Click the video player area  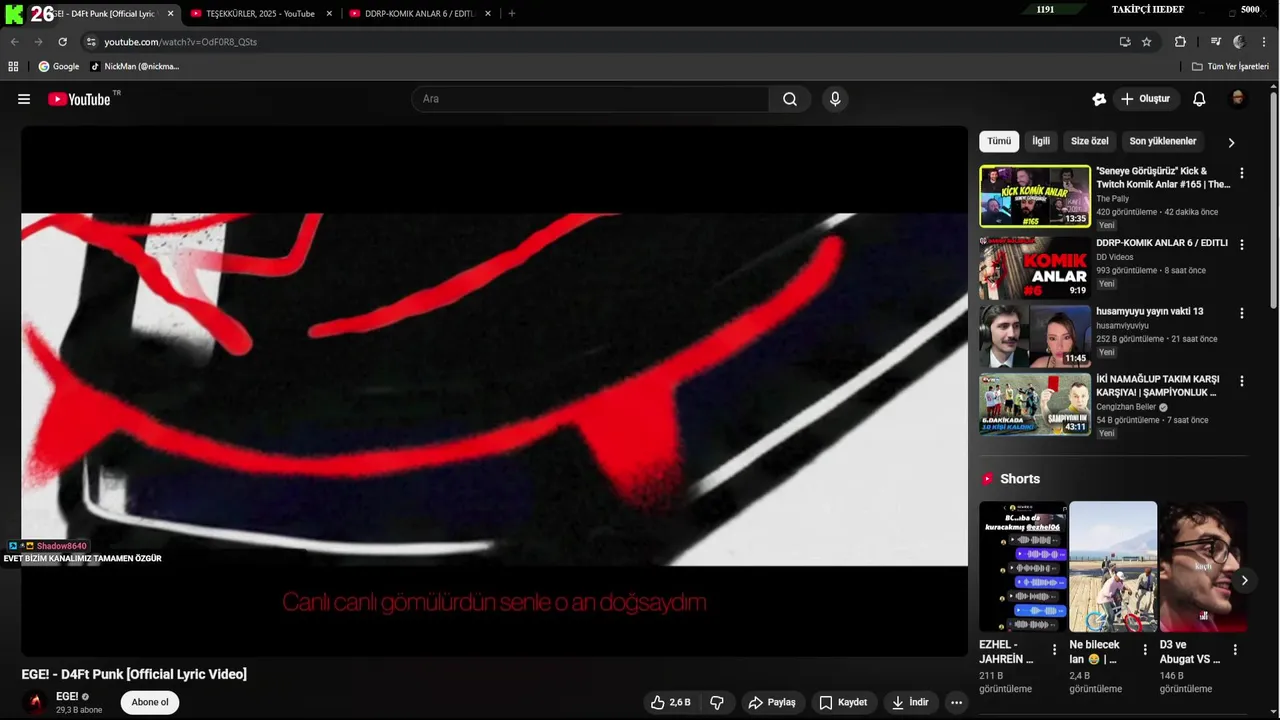coord(494,390)
